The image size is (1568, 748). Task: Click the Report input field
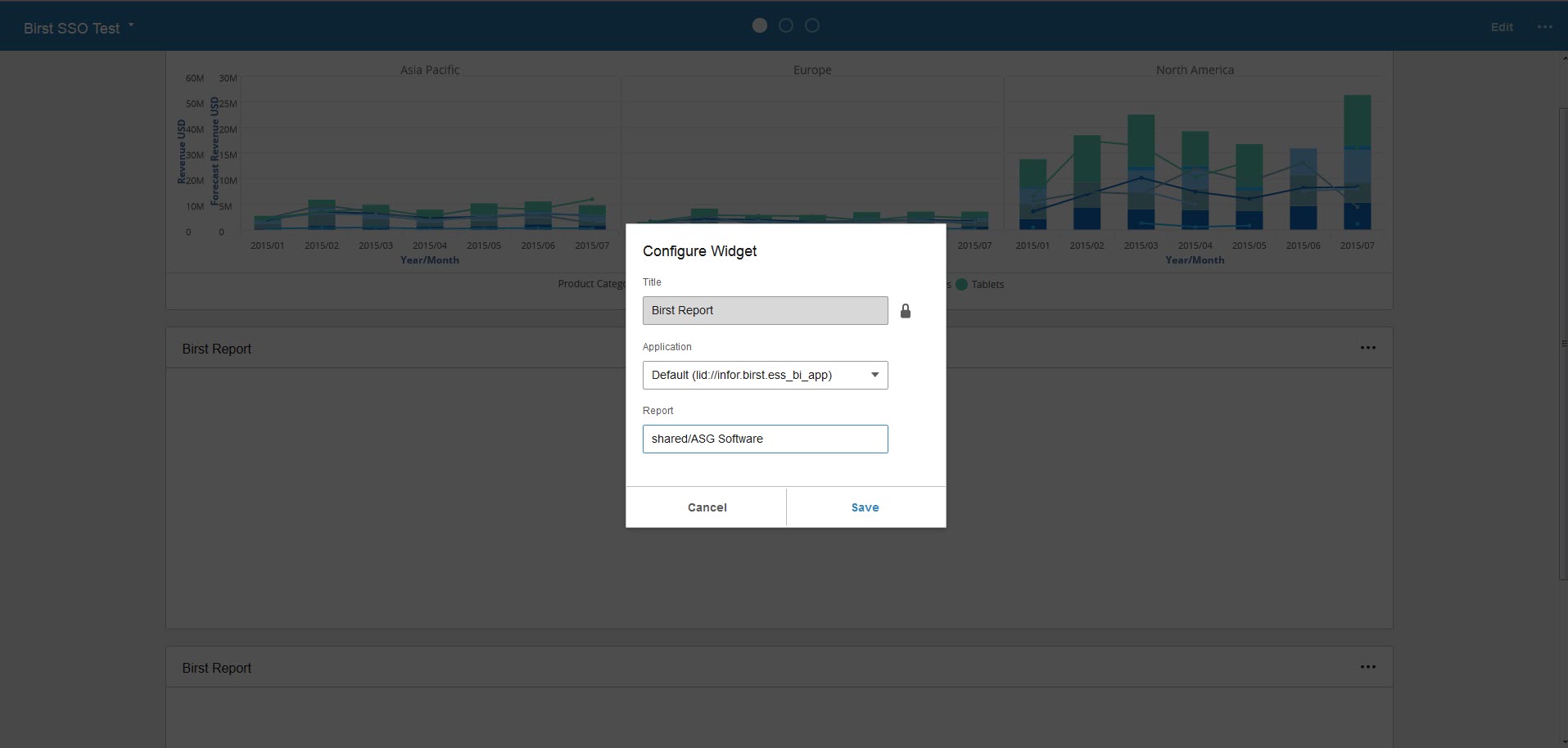coord(765,439)
